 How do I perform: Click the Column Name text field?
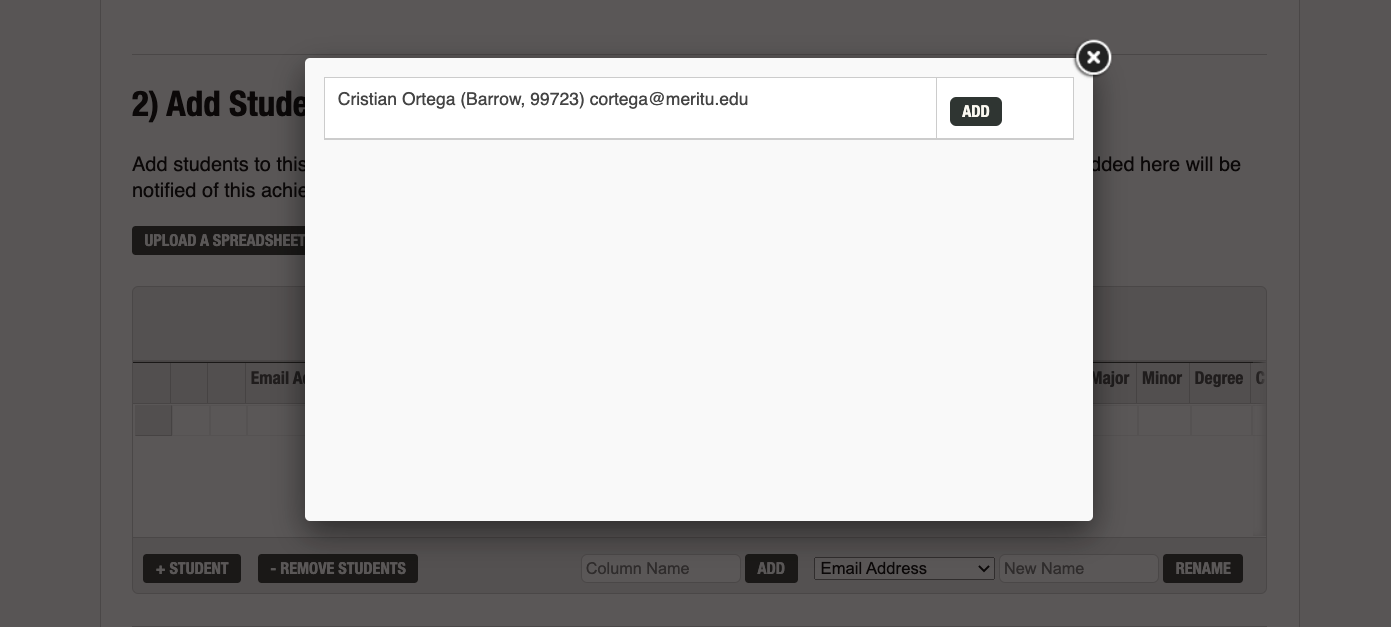click(x=660, y=568)
